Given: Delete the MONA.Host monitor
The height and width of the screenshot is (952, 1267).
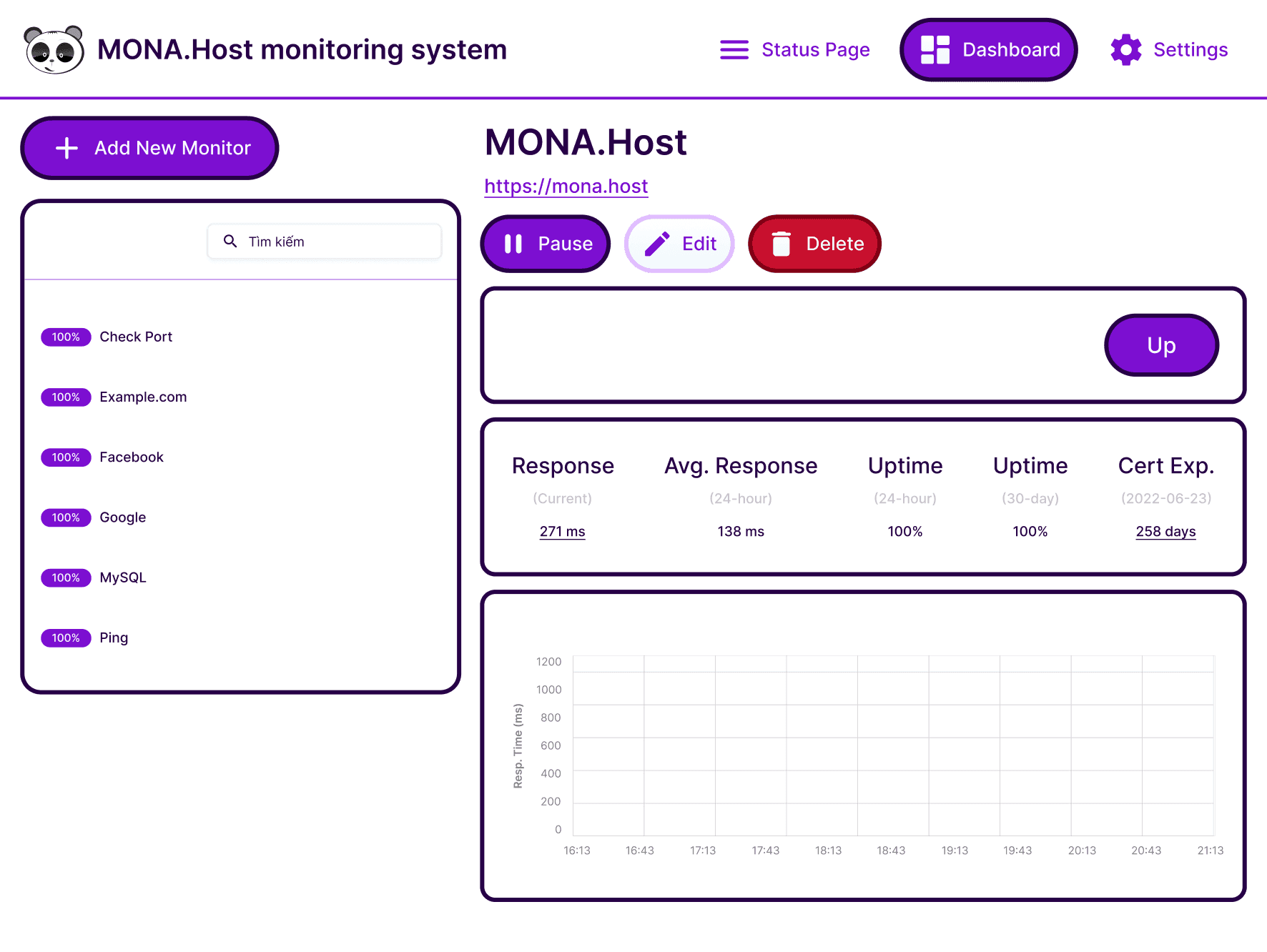Looking at the screenshot, I should pos(814,244).
